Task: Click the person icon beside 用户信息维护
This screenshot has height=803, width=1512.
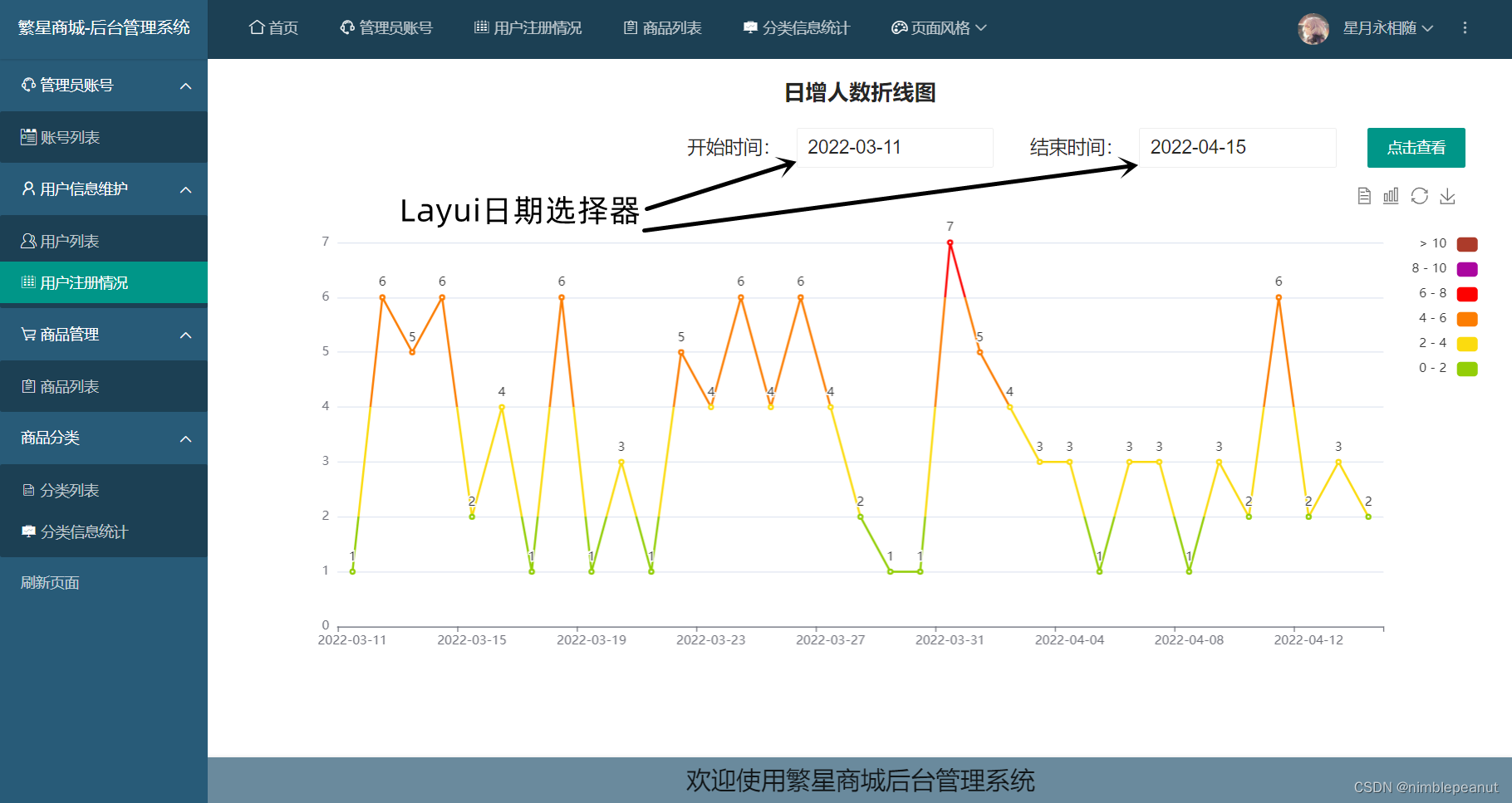Action: pos(29,189)
